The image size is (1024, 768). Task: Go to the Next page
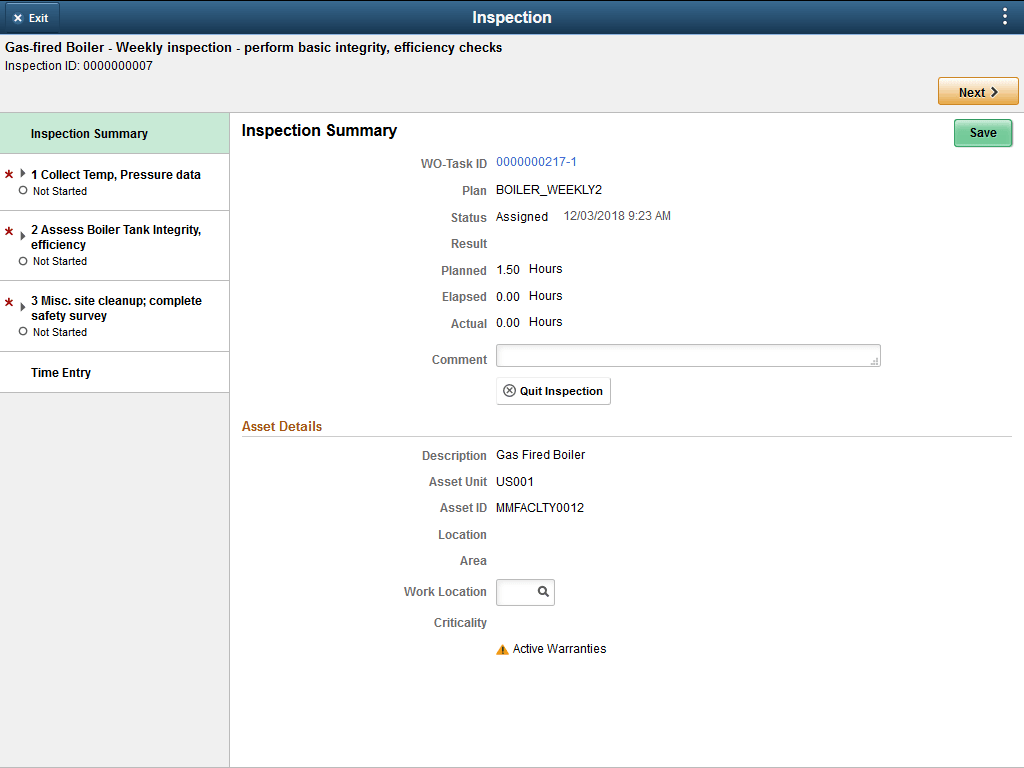point(978,92)
